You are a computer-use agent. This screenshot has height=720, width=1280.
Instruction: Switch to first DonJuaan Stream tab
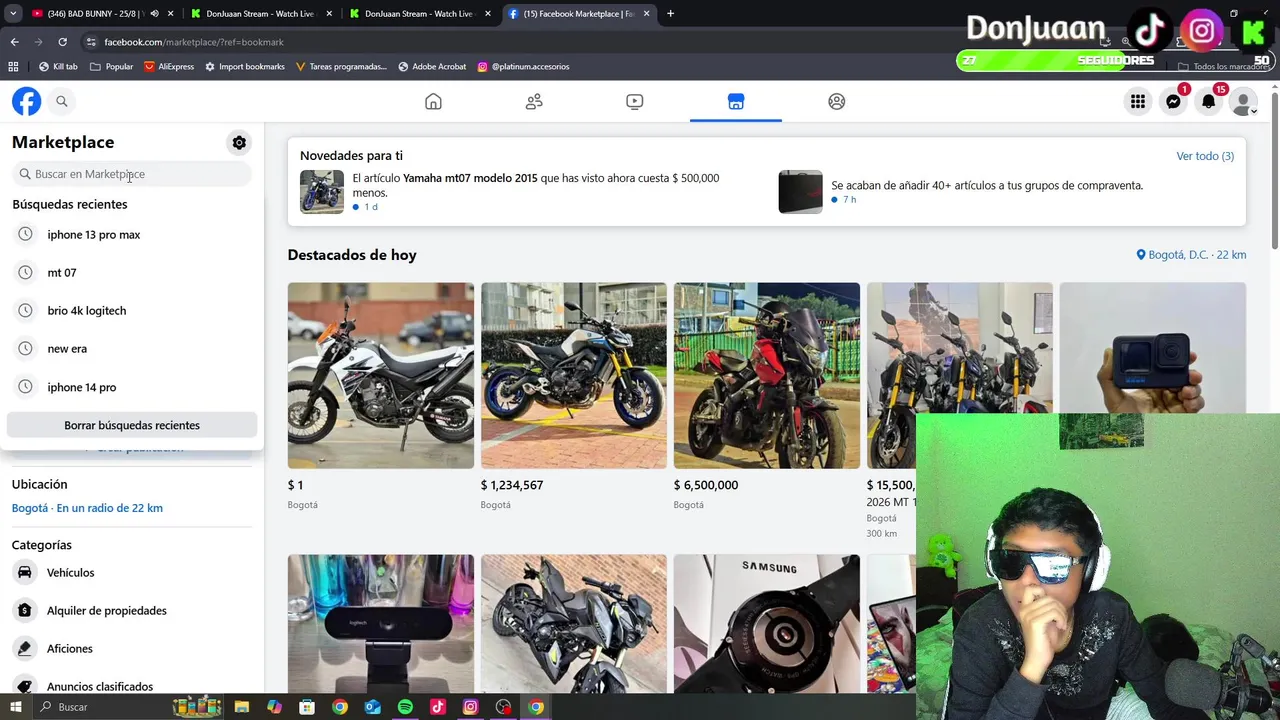(260, 14)
